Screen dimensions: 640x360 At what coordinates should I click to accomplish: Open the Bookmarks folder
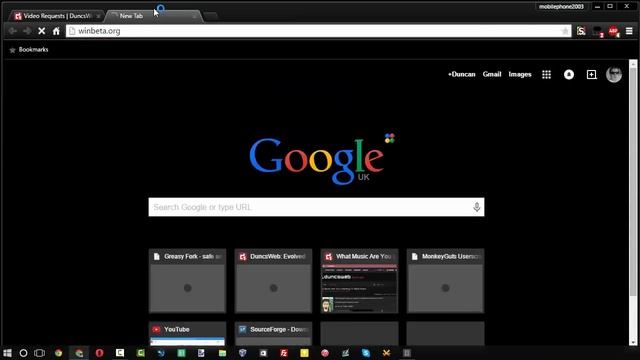(x=29, y=49)
